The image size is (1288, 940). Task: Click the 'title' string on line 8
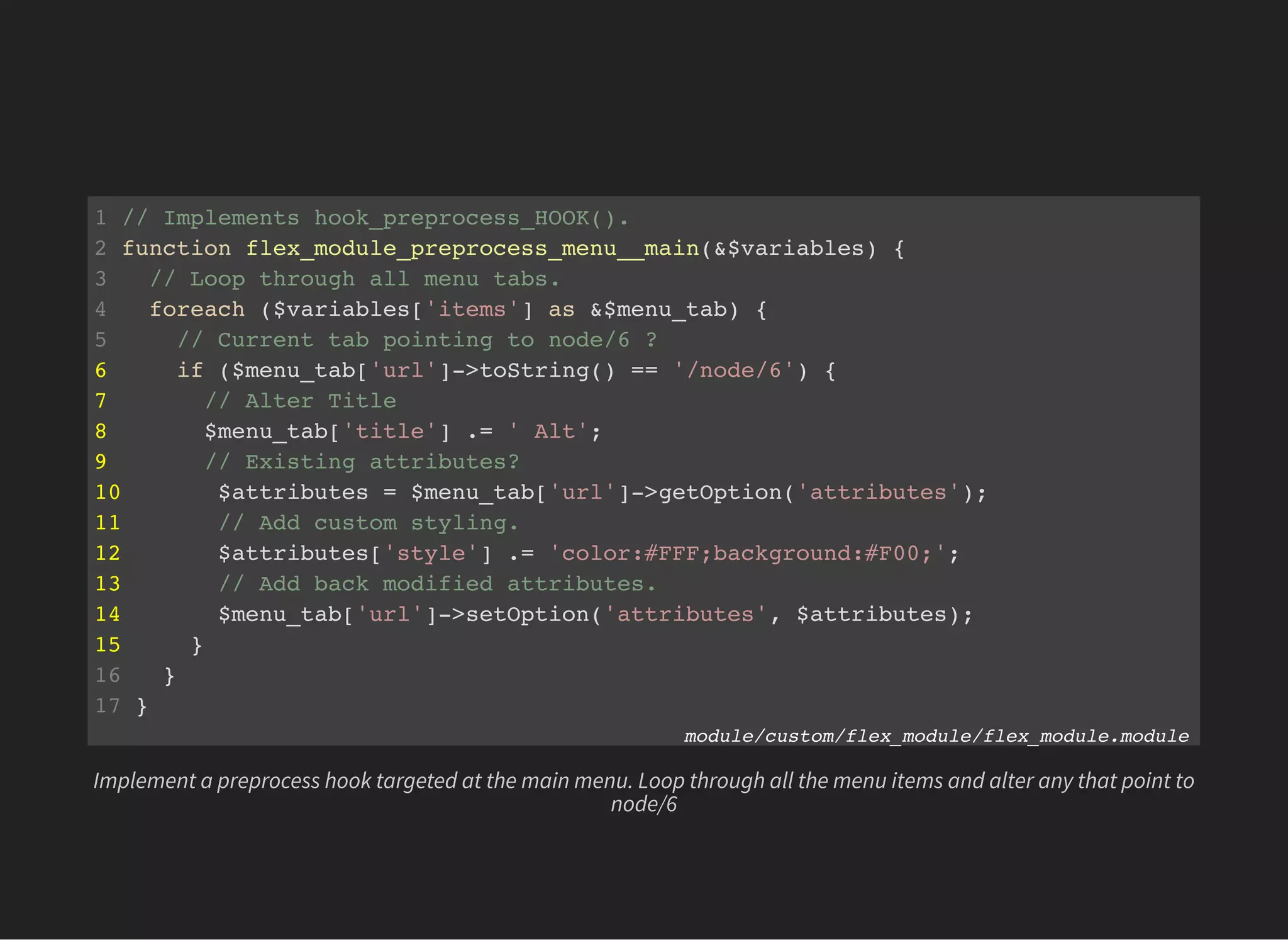[x=389, y=432]
